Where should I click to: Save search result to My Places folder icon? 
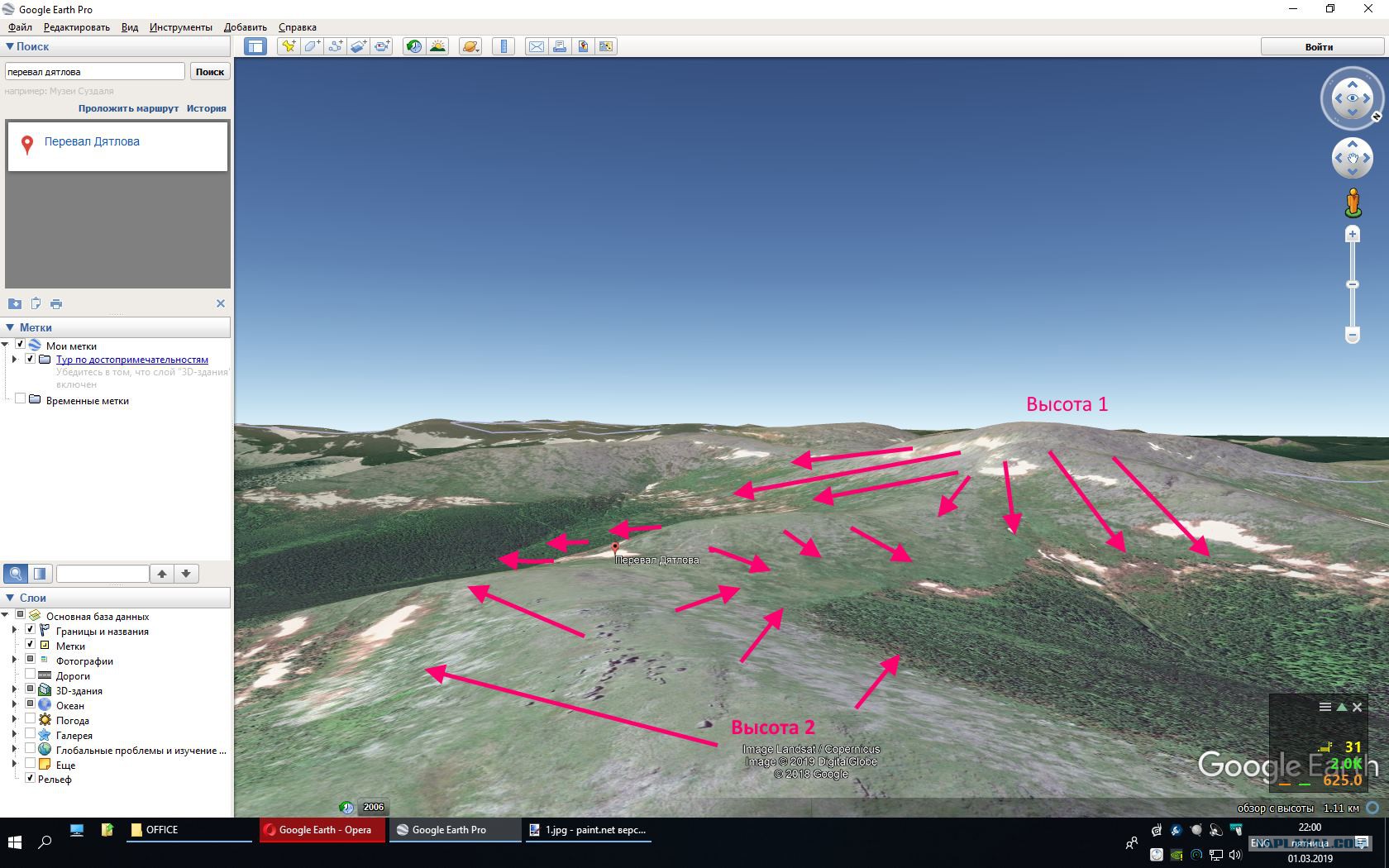coord(15,303)
